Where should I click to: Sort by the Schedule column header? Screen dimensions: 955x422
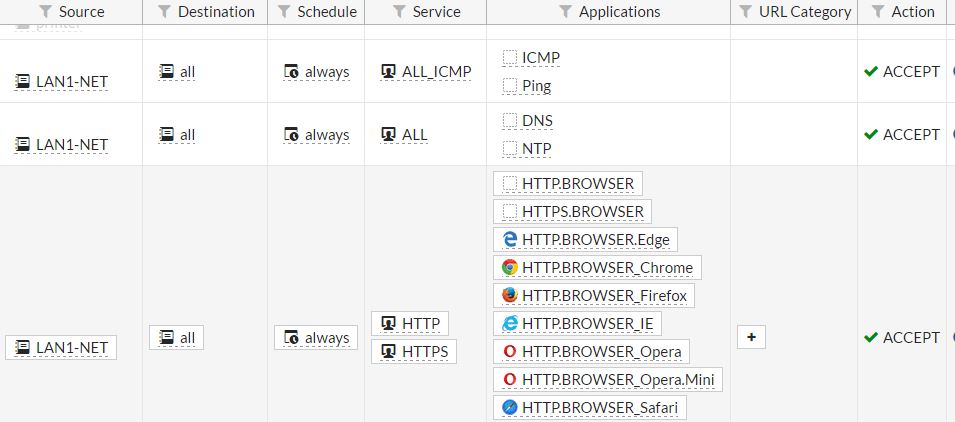[327, 12]
